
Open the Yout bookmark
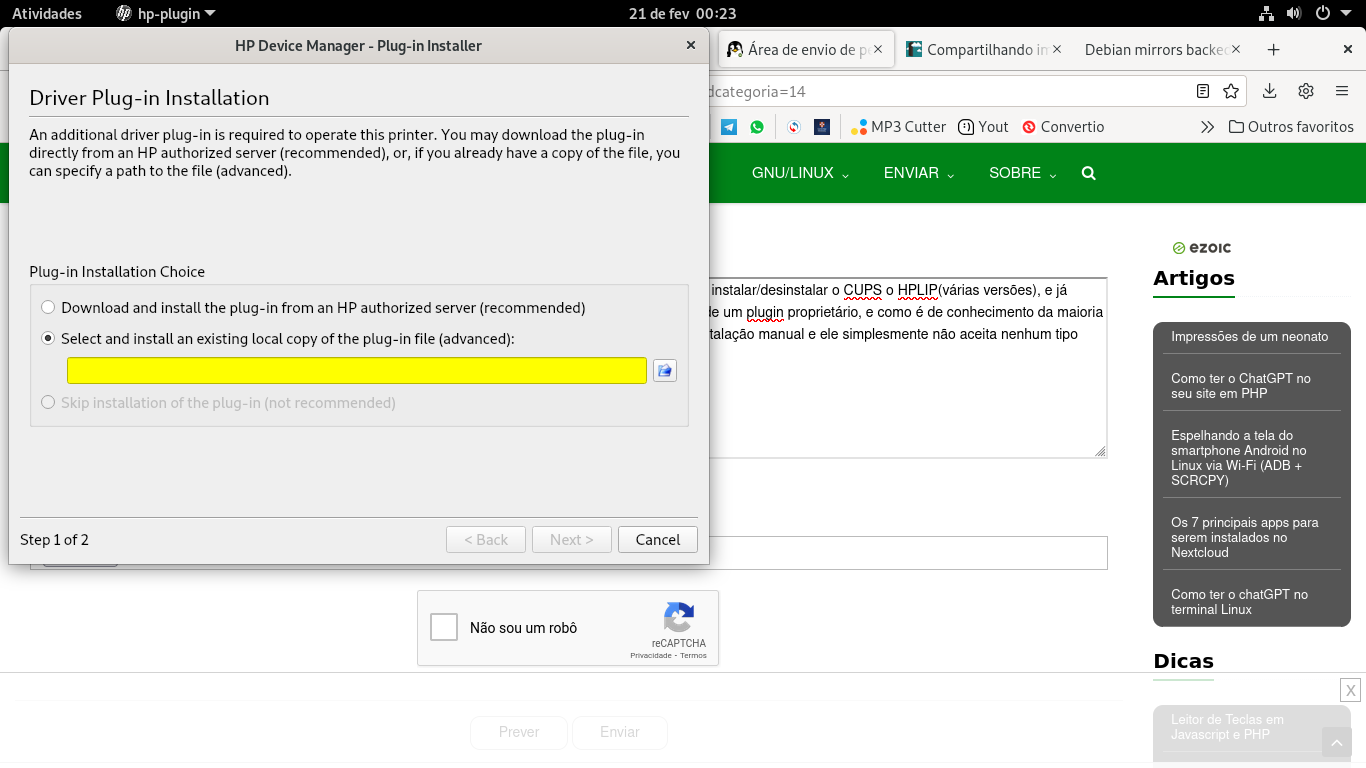click(983, 127)
